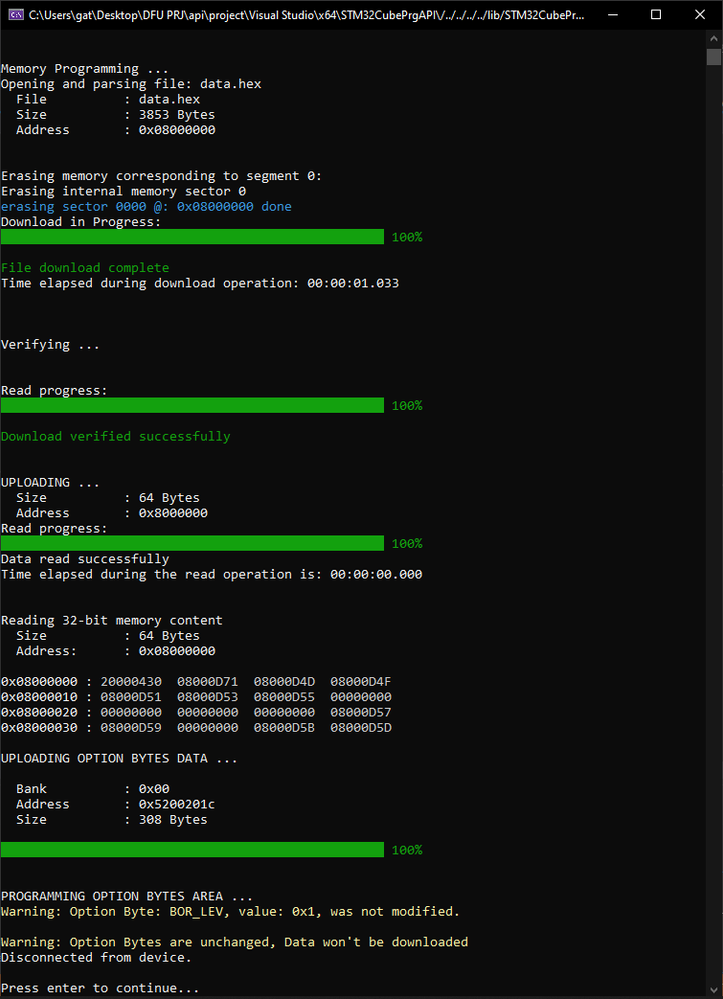This screenshot has width=723, height=999.
Task: Click the option bytes upload progress bar
Action: [192, 850]
